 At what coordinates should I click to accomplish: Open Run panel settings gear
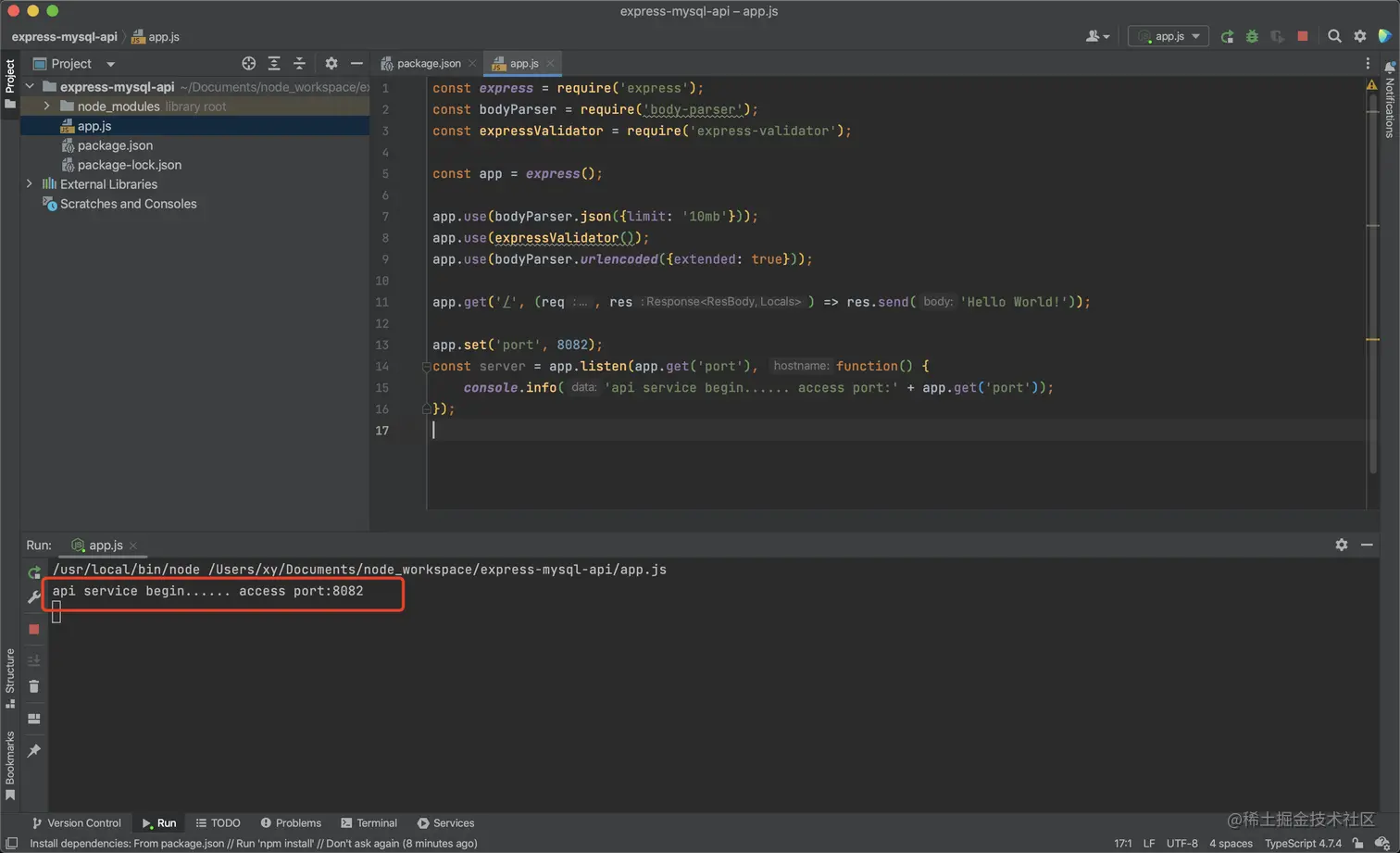click(x=1341, y=545)
